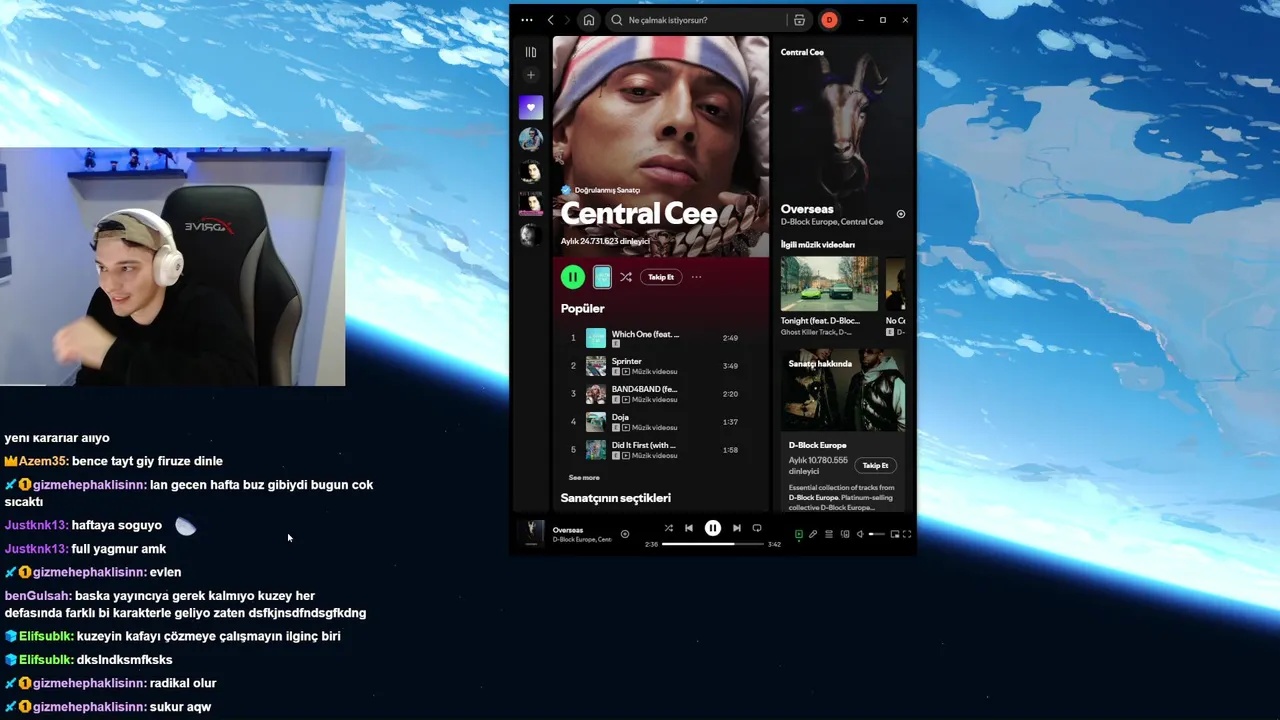Open the play queue icon

(829, 534)
